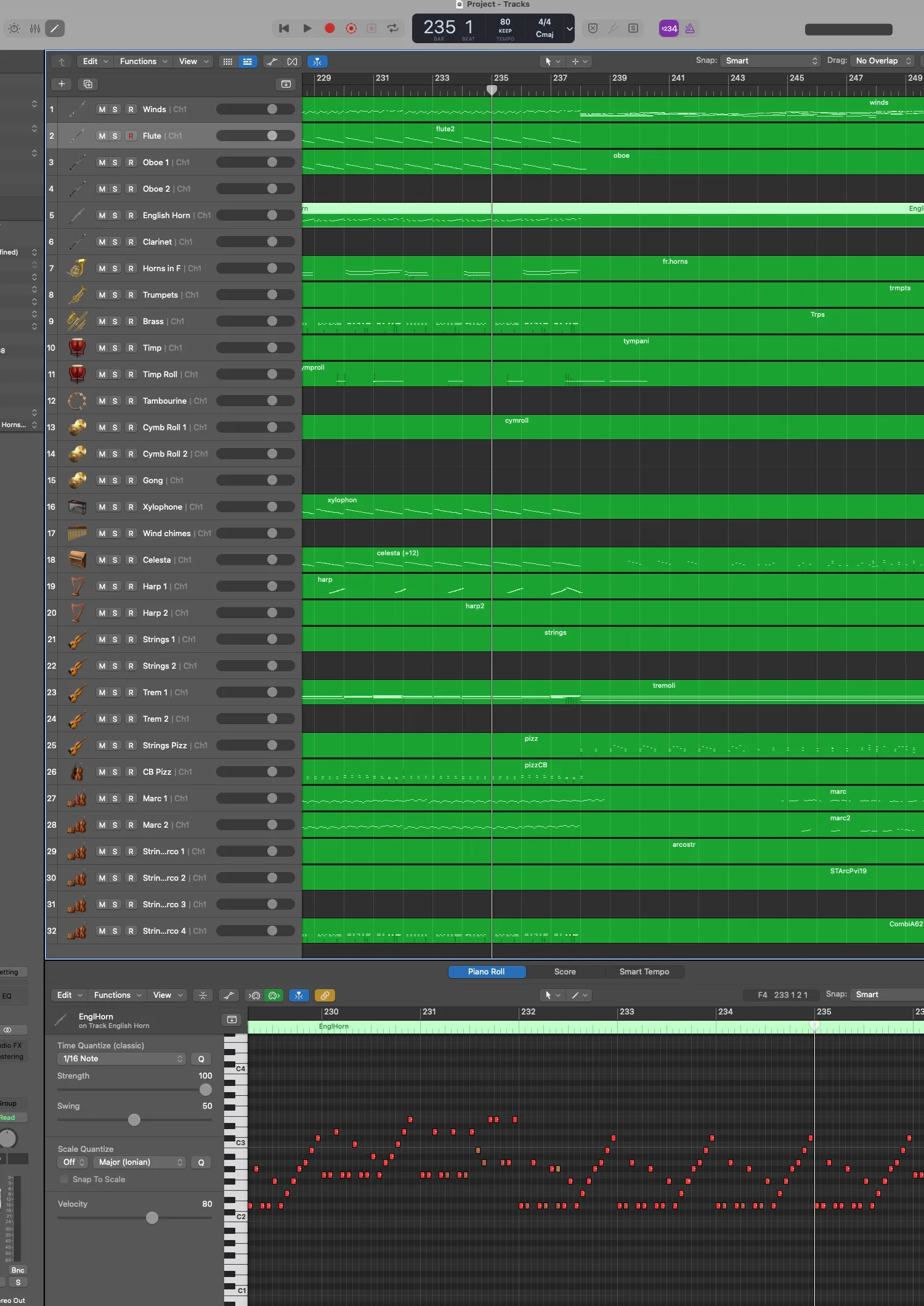Viewport: 924px width, 1306px height.
Task: Select the Timp Roll drum icon
Action: (x=77, y=375)
